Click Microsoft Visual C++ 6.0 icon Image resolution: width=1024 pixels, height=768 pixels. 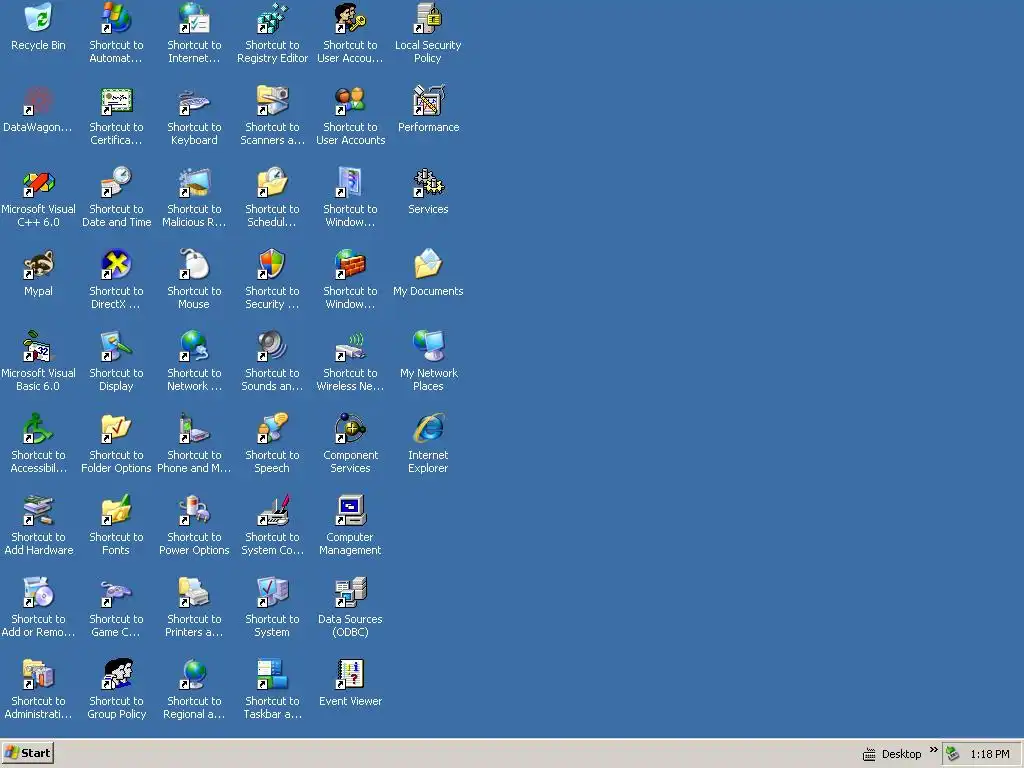pyautogui.click(x=38, y=183)
